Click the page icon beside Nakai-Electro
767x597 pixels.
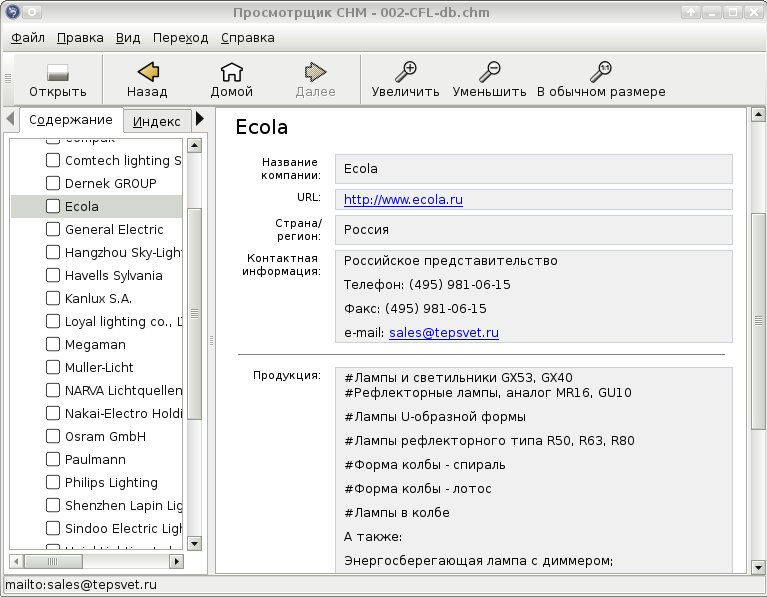[x=53, y=413]
